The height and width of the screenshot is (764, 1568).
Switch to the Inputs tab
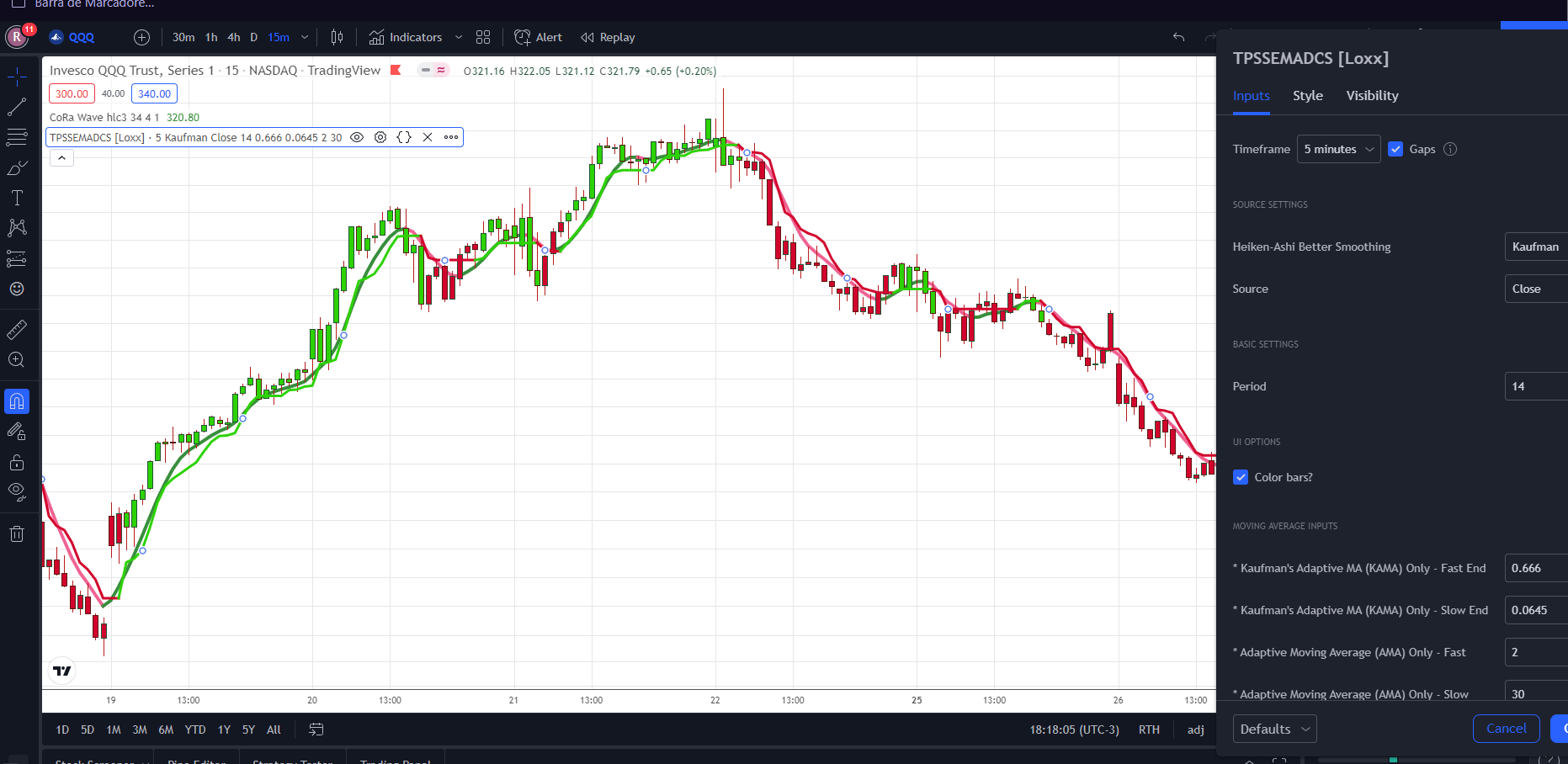click(x=1252, y=96)
